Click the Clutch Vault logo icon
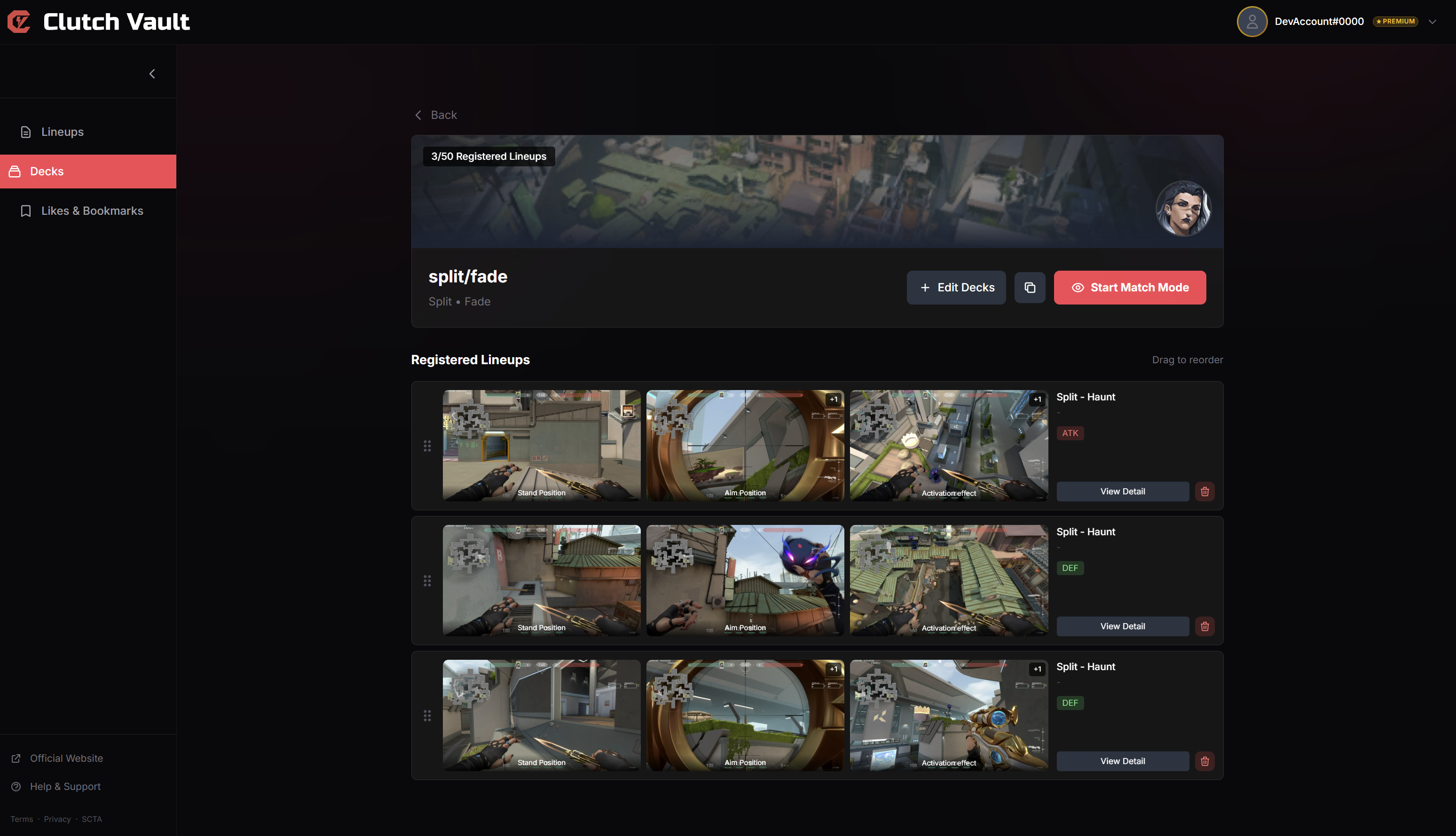The height and width of the screenshot is (836, 1456). pos(19,22)
